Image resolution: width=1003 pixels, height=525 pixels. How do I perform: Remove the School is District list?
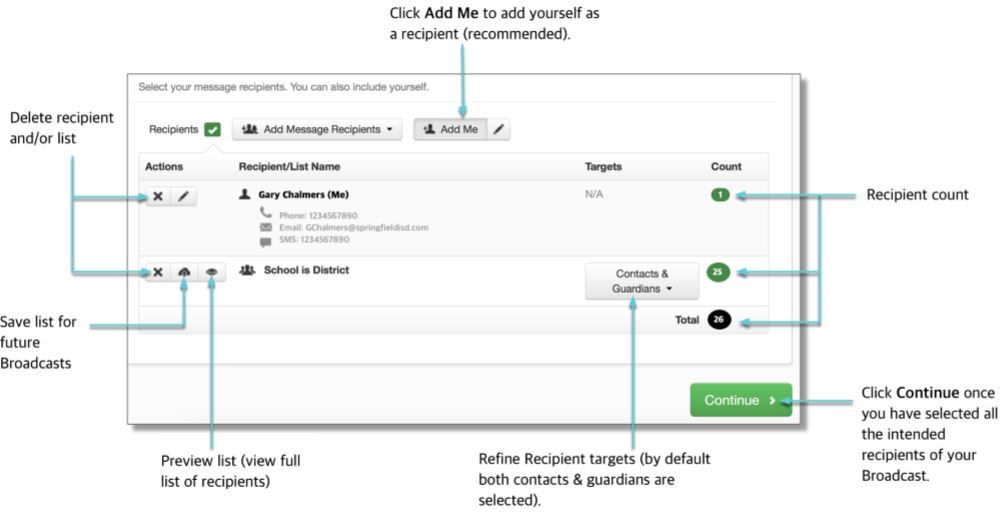(x=158, y=273)
